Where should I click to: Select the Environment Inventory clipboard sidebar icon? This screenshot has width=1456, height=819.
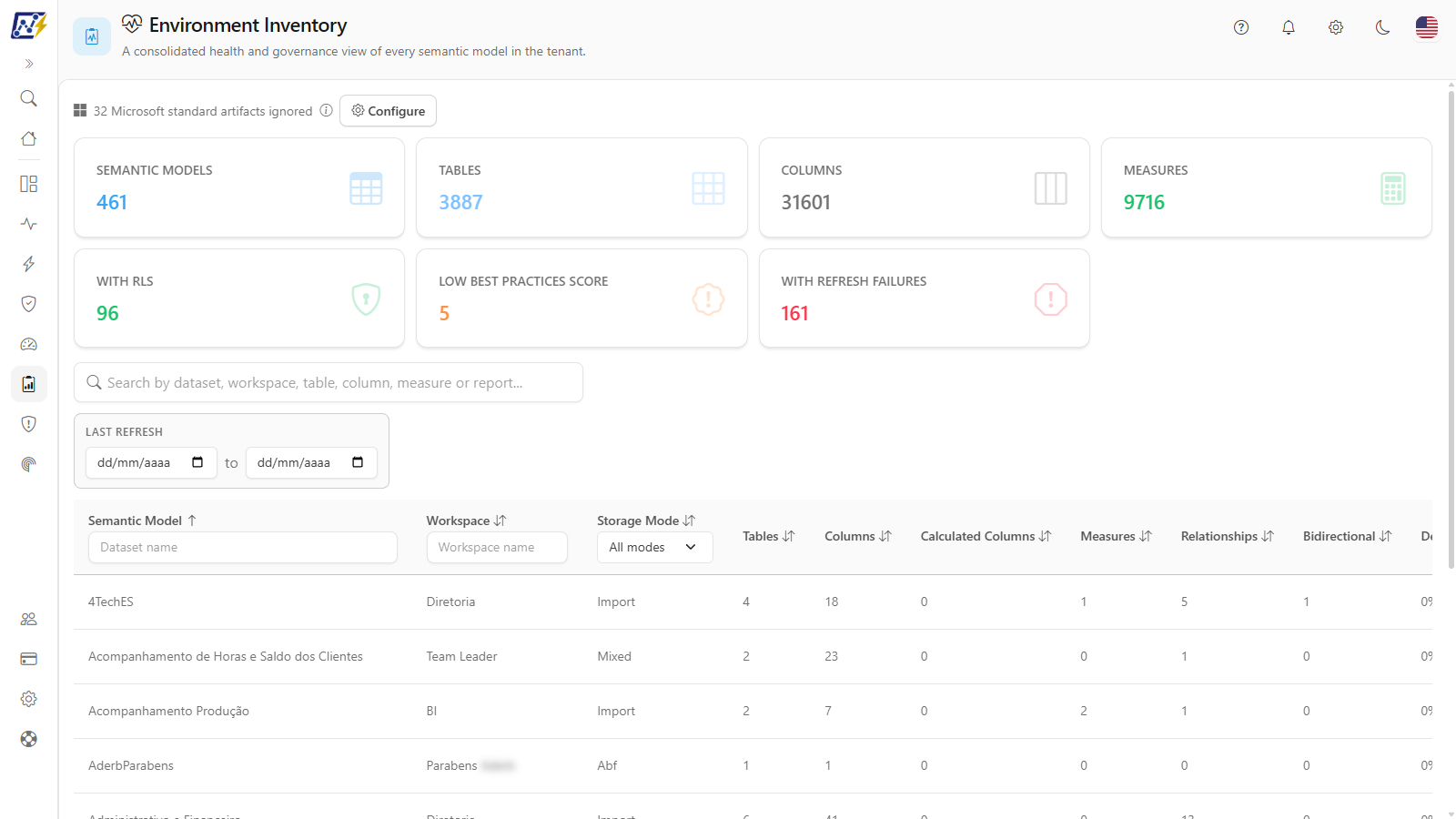click(x=29, y=384)
